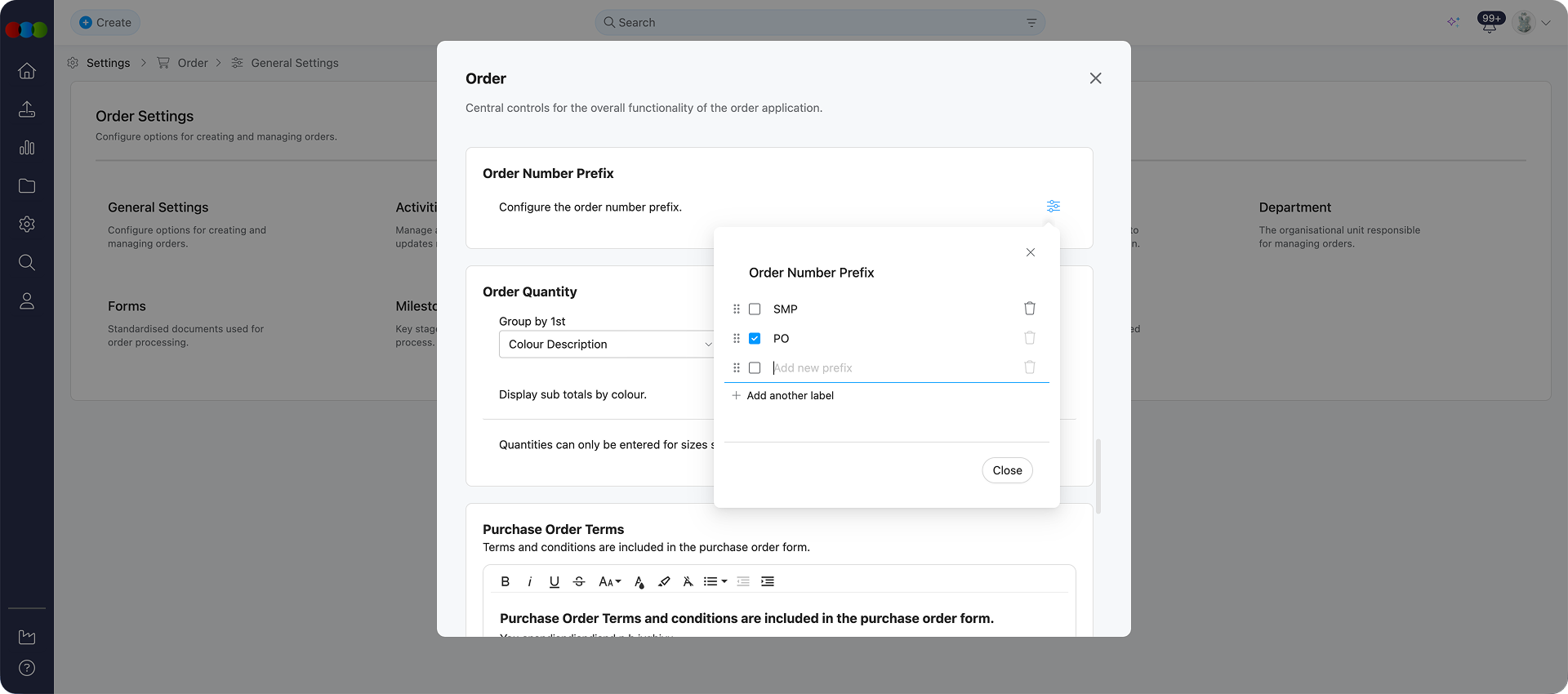Tick the checkbox beside the new prefix field
Image resolution: width=1568 pixels, height=694 pixels.
[755, 368]
